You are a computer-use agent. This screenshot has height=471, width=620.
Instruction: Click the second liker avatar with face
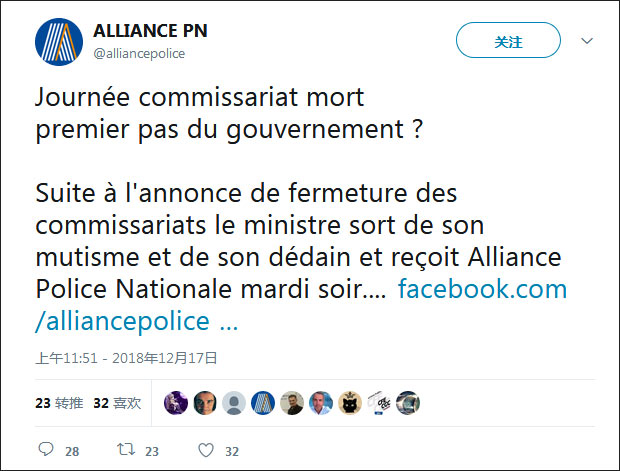[x=205, y=403]
